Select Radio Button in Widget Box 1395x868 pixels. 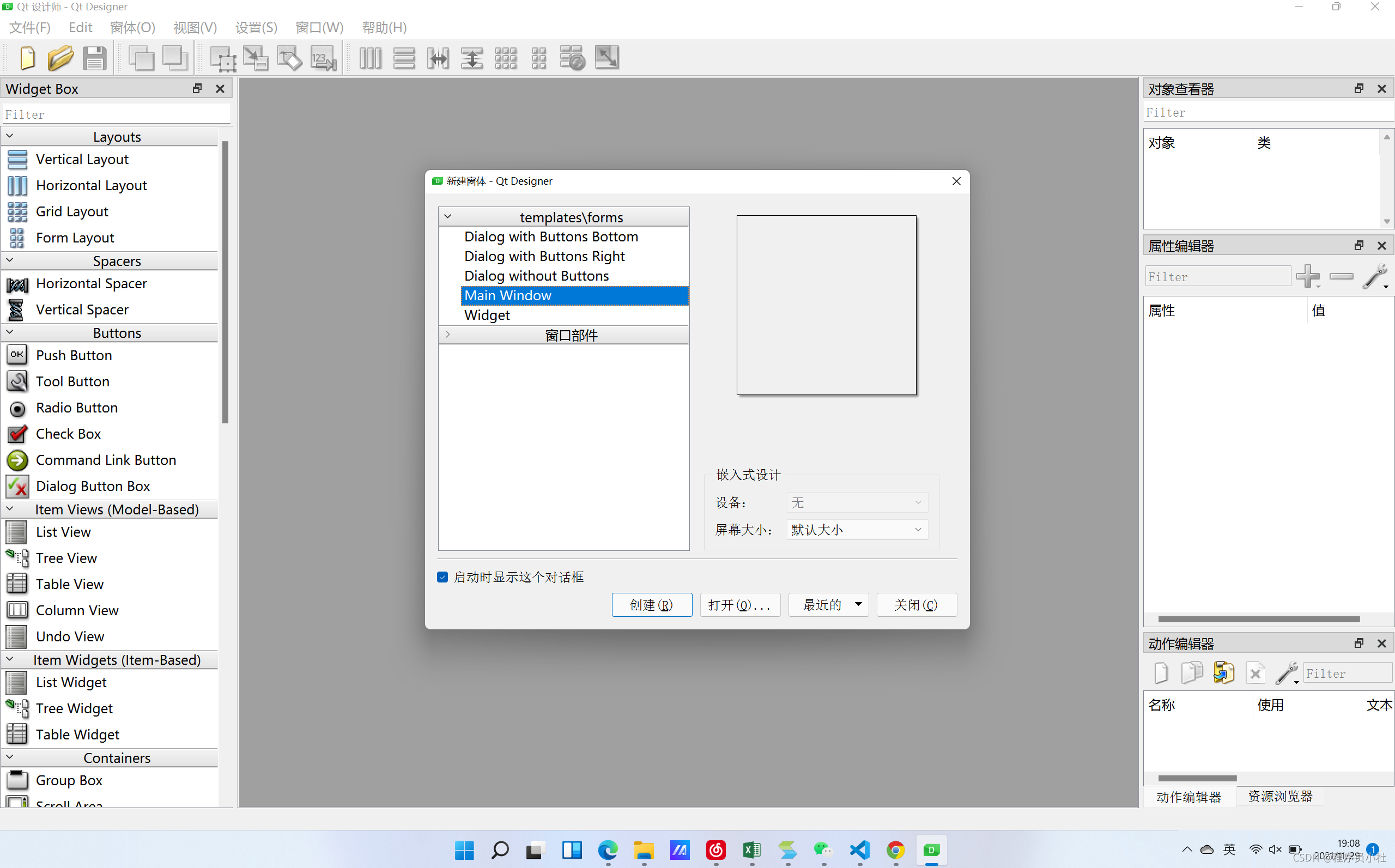(76, 408)
